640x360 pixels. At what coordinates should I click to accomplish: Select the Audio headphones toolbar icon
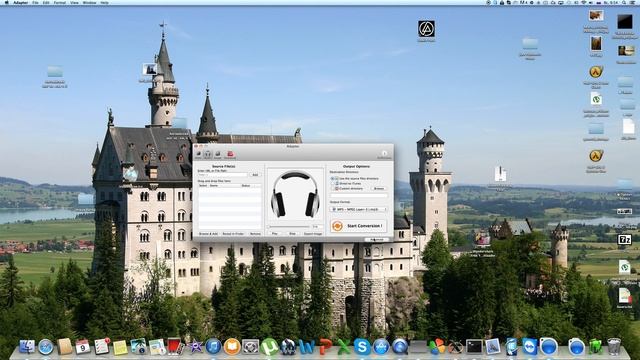point(208,155)
